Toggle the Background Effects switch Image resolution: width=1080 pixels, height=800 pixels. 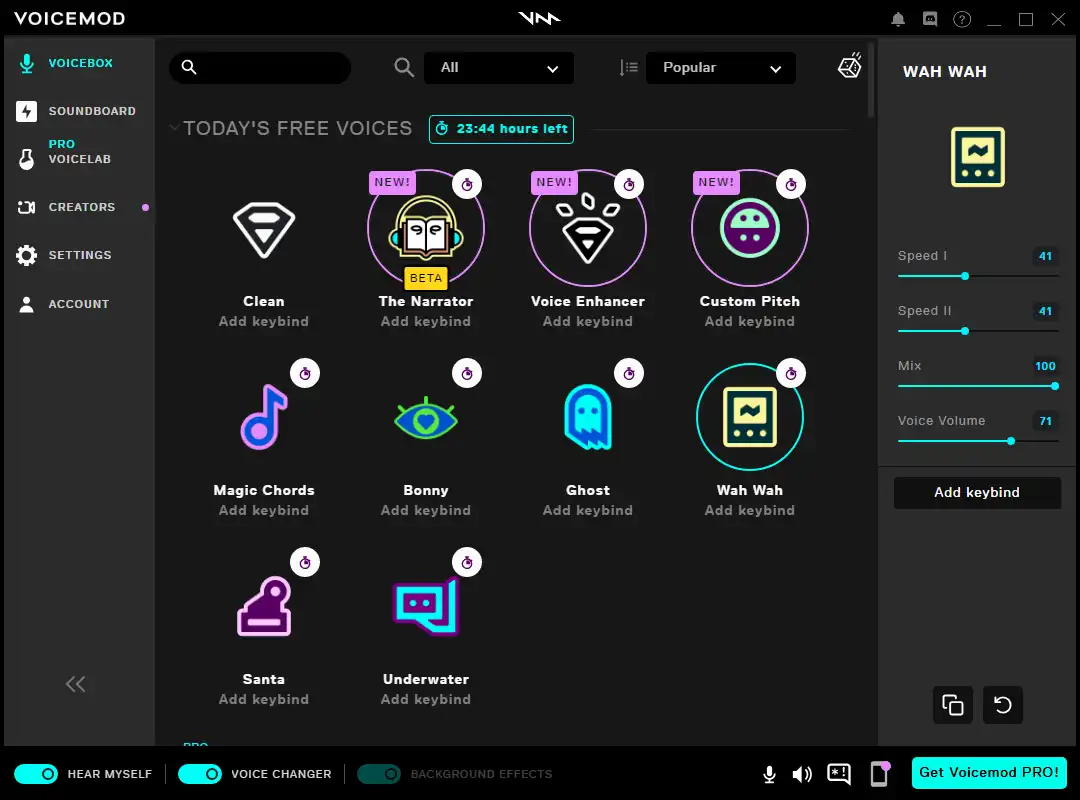click(x=379, y=774)
